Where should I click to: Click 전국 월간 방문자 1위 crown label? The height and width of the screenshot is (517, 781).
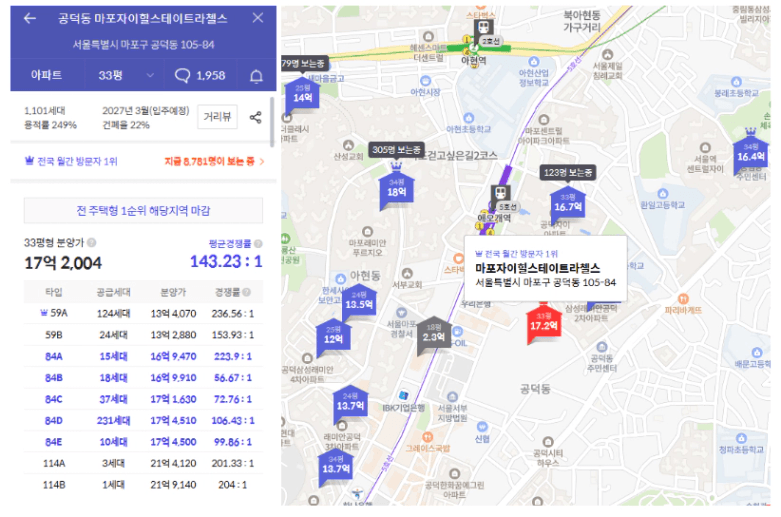(71, 161)
